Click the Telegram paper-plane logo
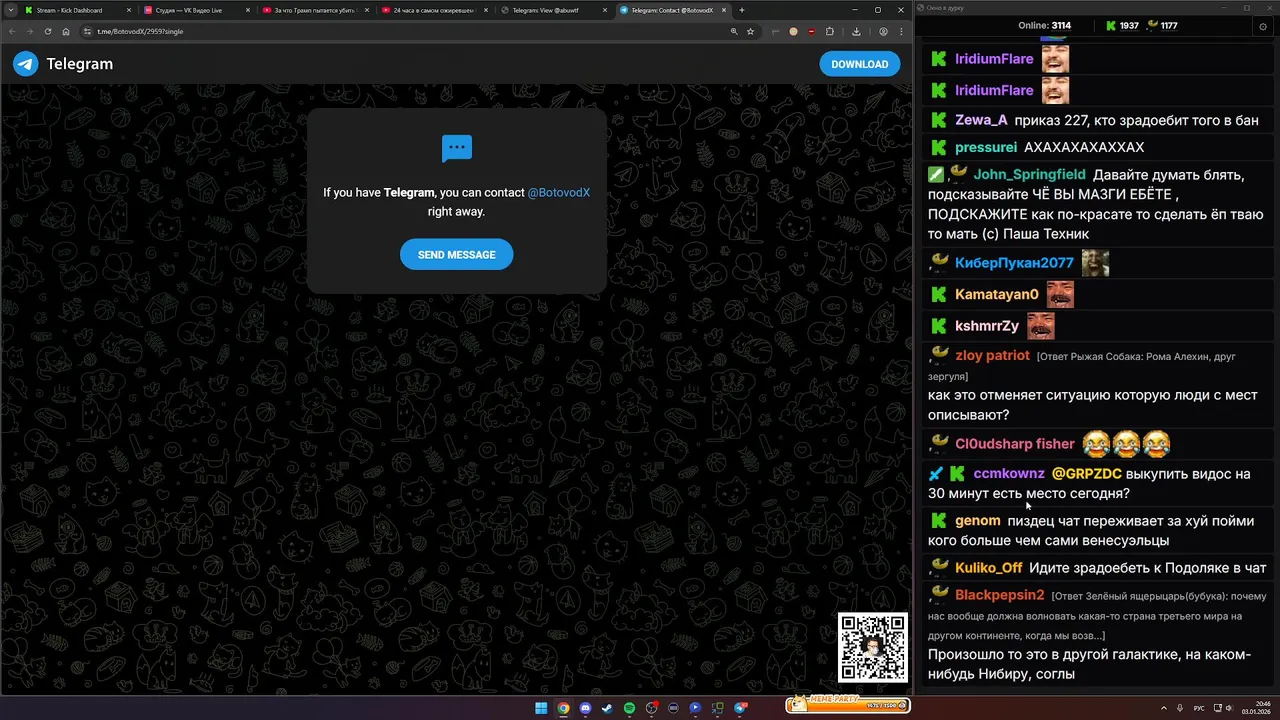The image size is (1280, 720). 25,64
